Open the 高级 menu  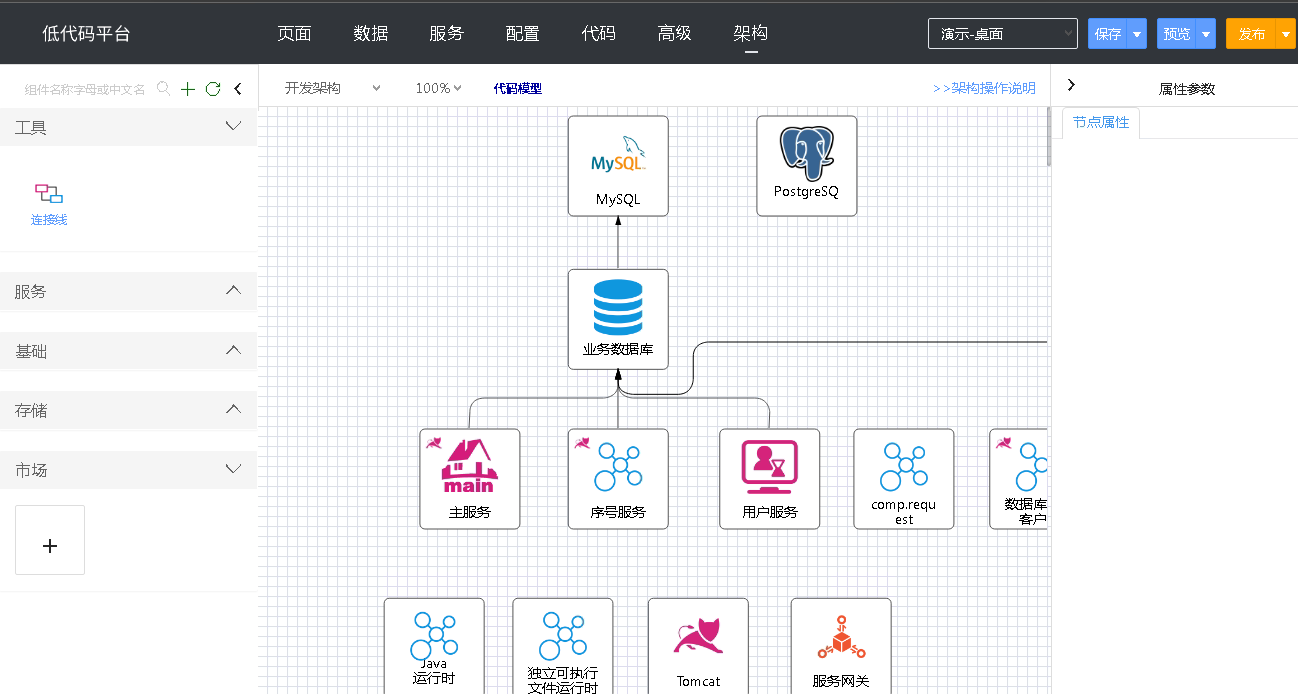(675, 33)
